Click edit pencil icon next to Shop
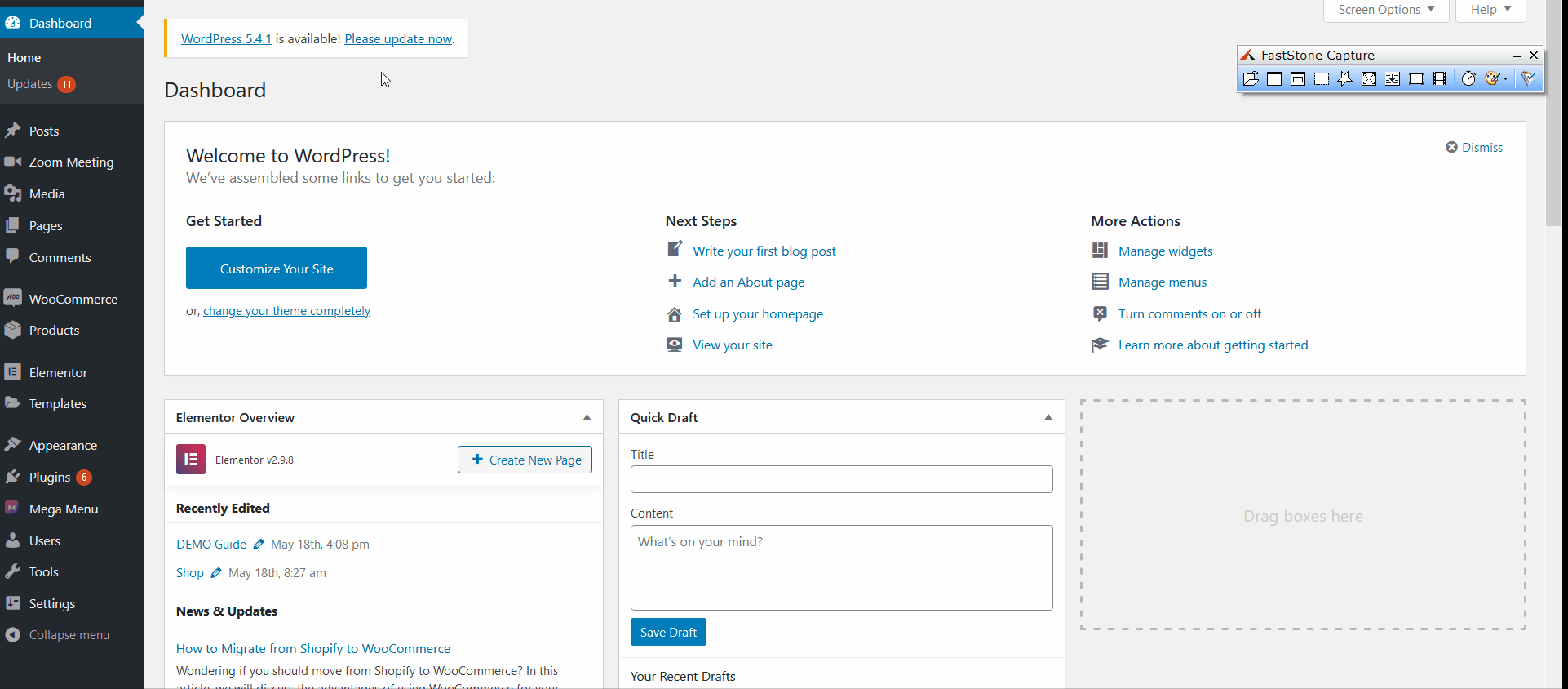The image size is (1568, 689). point(216,573)
